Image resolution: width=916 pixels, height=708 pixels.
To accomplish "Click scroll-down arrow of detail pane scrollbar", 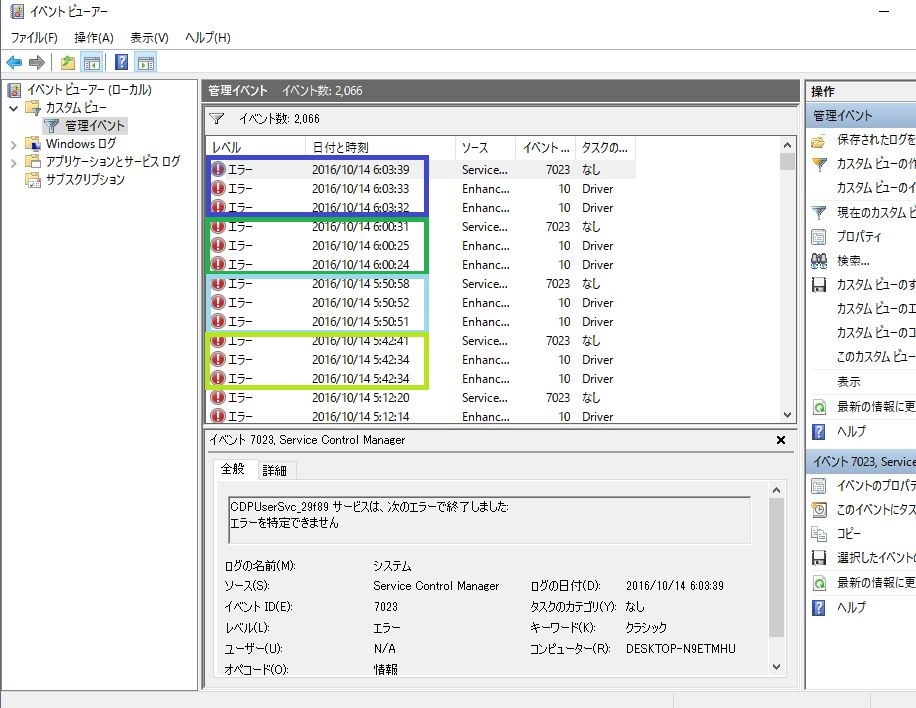I will 776,667.
